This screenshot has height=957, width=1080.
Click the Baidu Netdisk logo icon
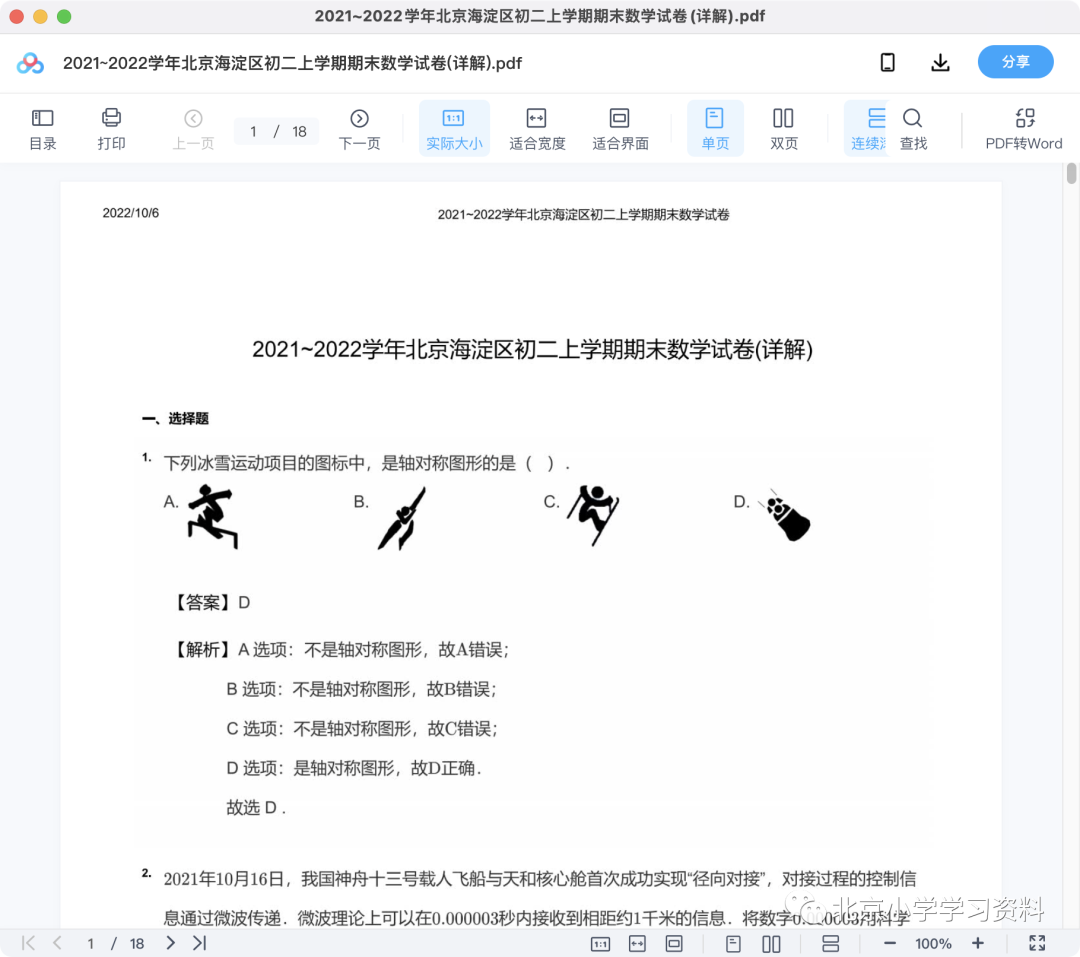30,63
